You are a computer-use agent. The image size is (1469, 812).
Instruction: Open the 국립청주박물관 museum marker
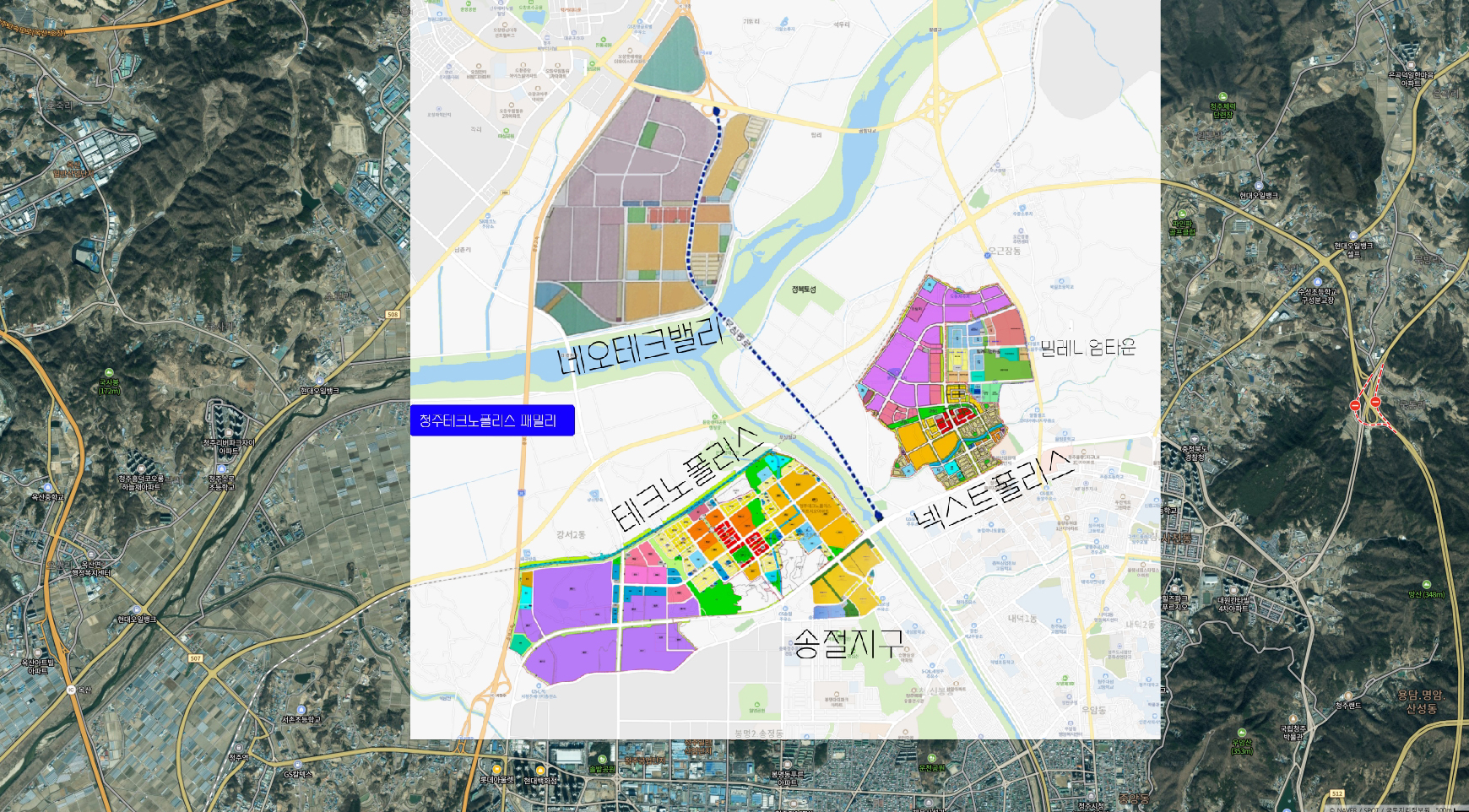point(1293,728)
